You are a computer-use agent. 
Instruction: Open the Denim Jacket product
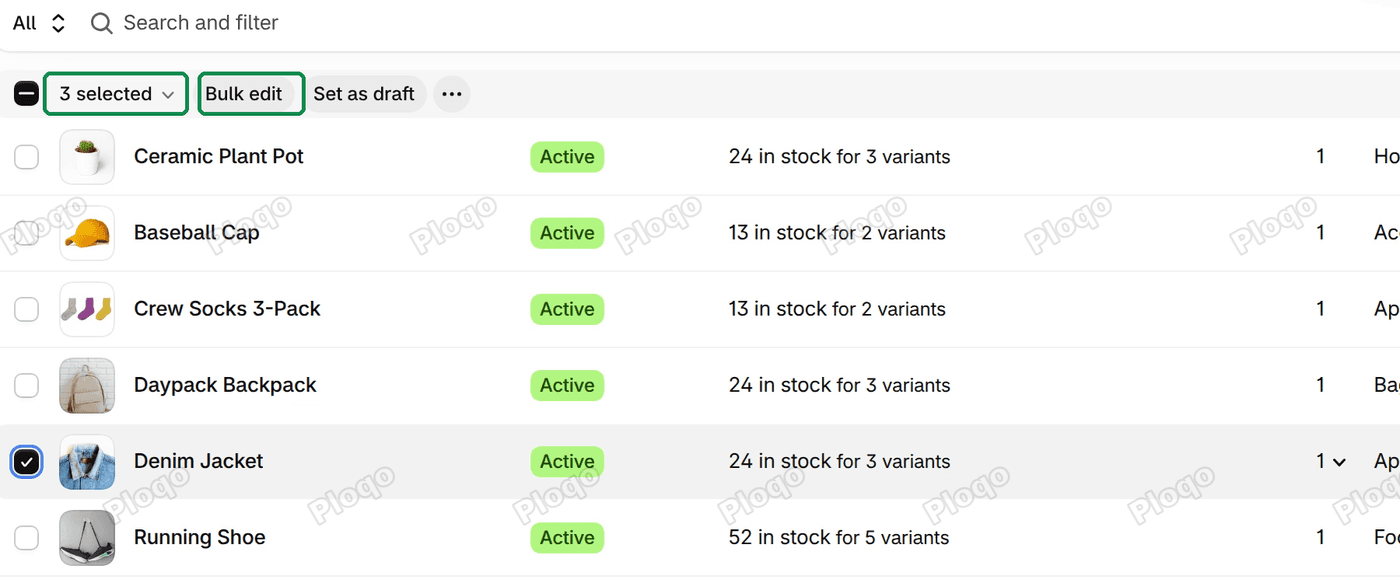199,462
